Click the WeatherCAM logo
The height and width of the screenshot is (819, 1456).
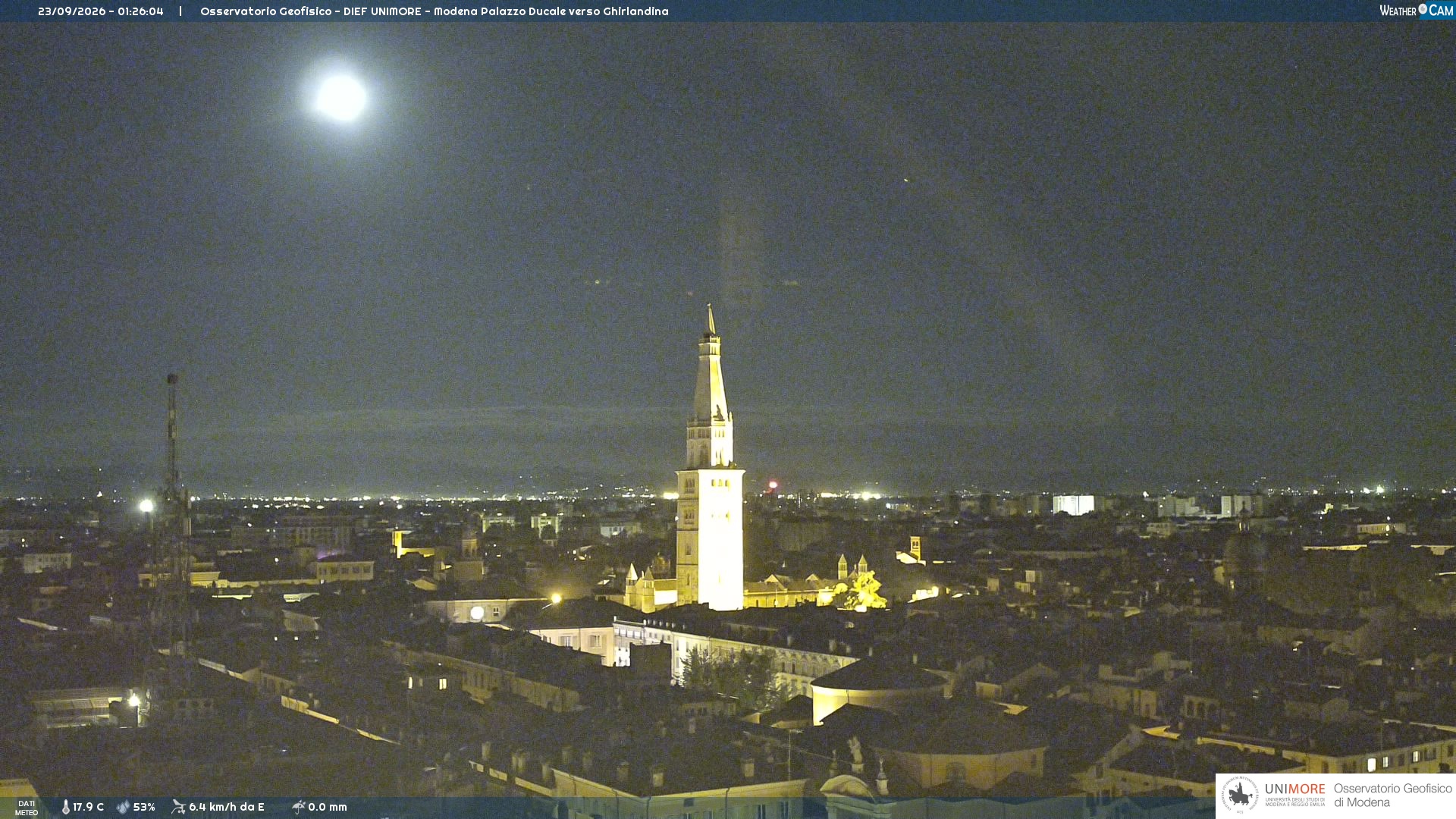coord(1416,11)
